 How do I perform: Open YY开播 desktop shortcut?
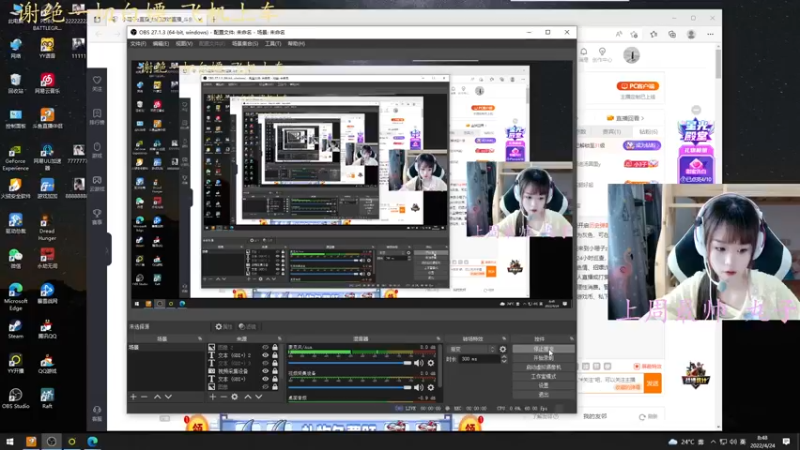click(x=15, y=364)
